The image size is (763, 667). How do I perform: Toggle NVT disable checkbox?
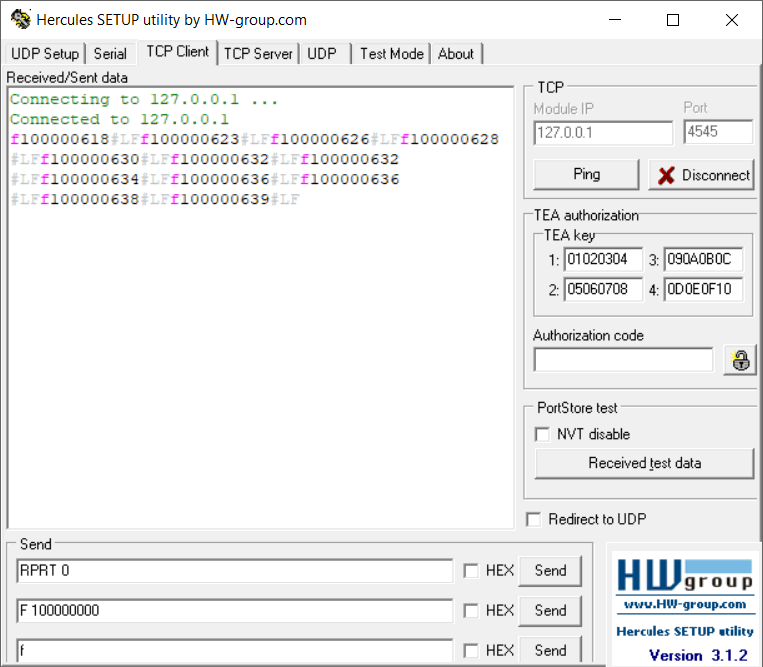(542, 434)
